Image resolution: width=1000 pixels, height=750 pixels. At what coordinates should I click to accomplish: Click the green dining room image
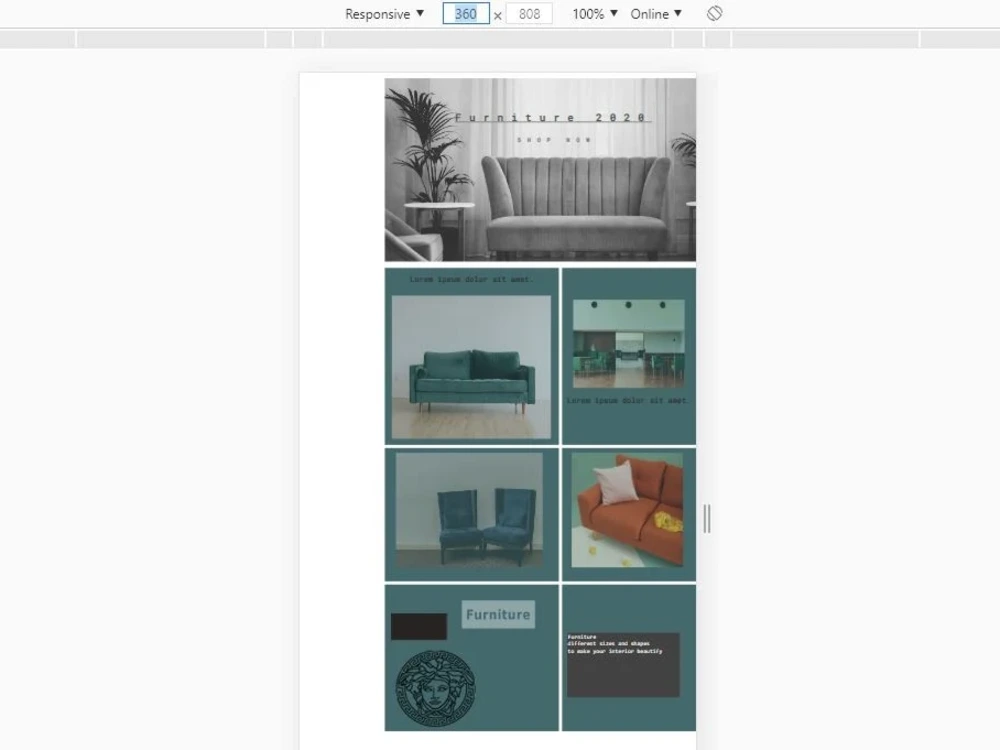pyautogui.click(x=629, y=343)
